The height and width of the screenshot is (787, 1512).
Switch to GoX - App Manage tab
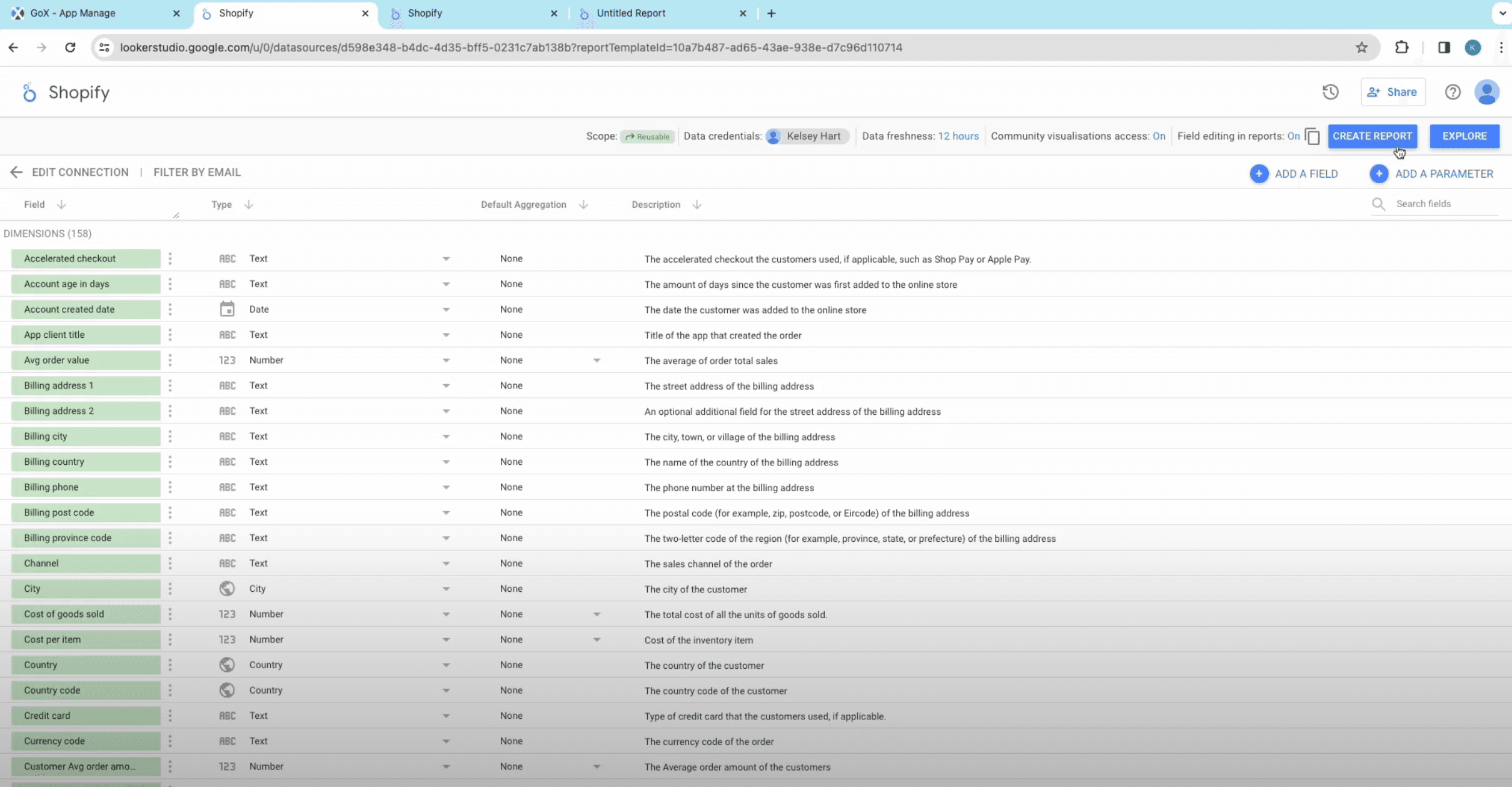[73, 13]
